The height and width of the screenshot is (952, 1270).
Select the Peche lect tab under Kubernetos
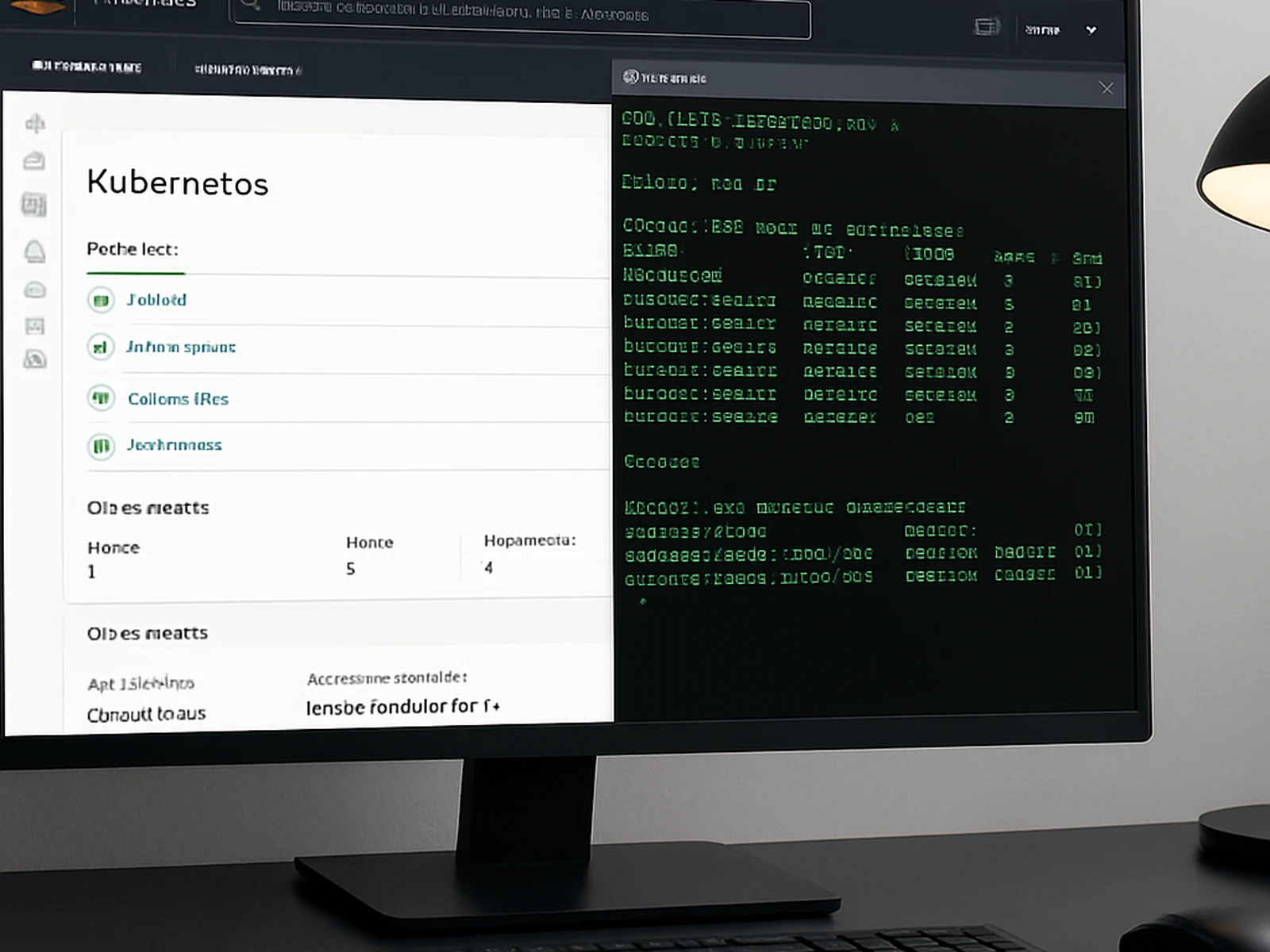coord(133,249)
